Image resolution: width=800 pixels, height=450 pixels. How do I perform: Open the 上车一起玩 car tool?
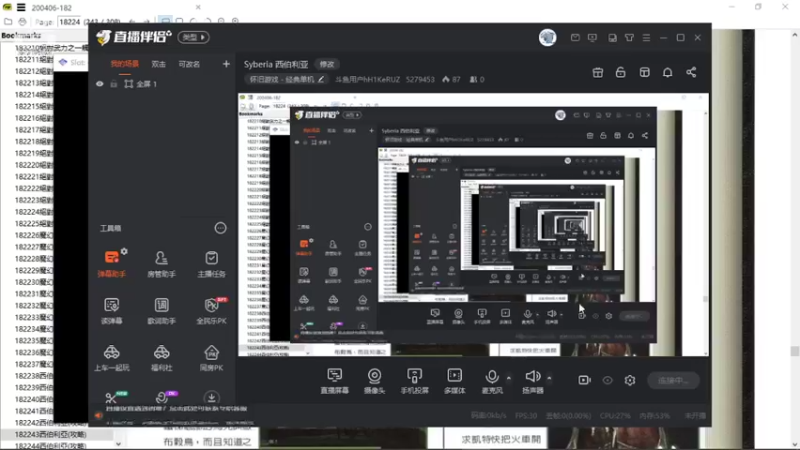pos(111,358)
